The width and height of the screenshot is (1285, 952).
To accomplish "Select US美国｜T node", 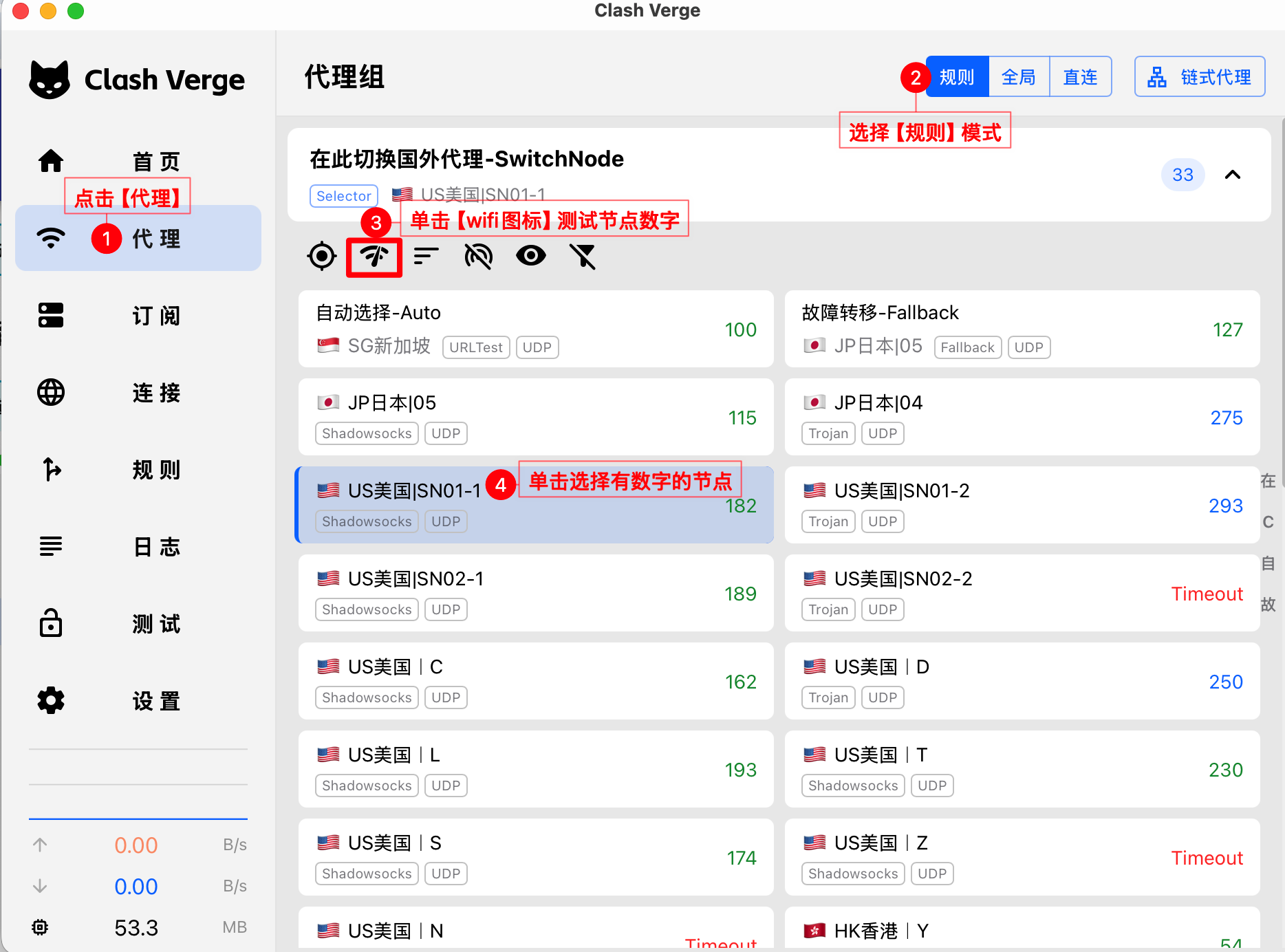I will click(1022, 769).
